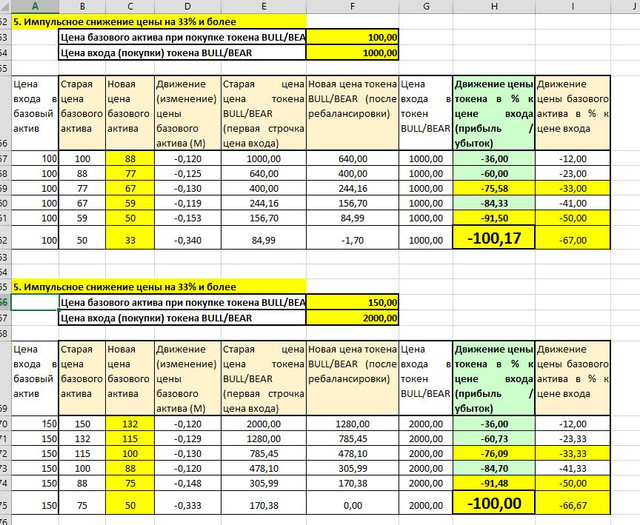Select column H header
Screen dimensions: 640x525
tap(494, 6)
